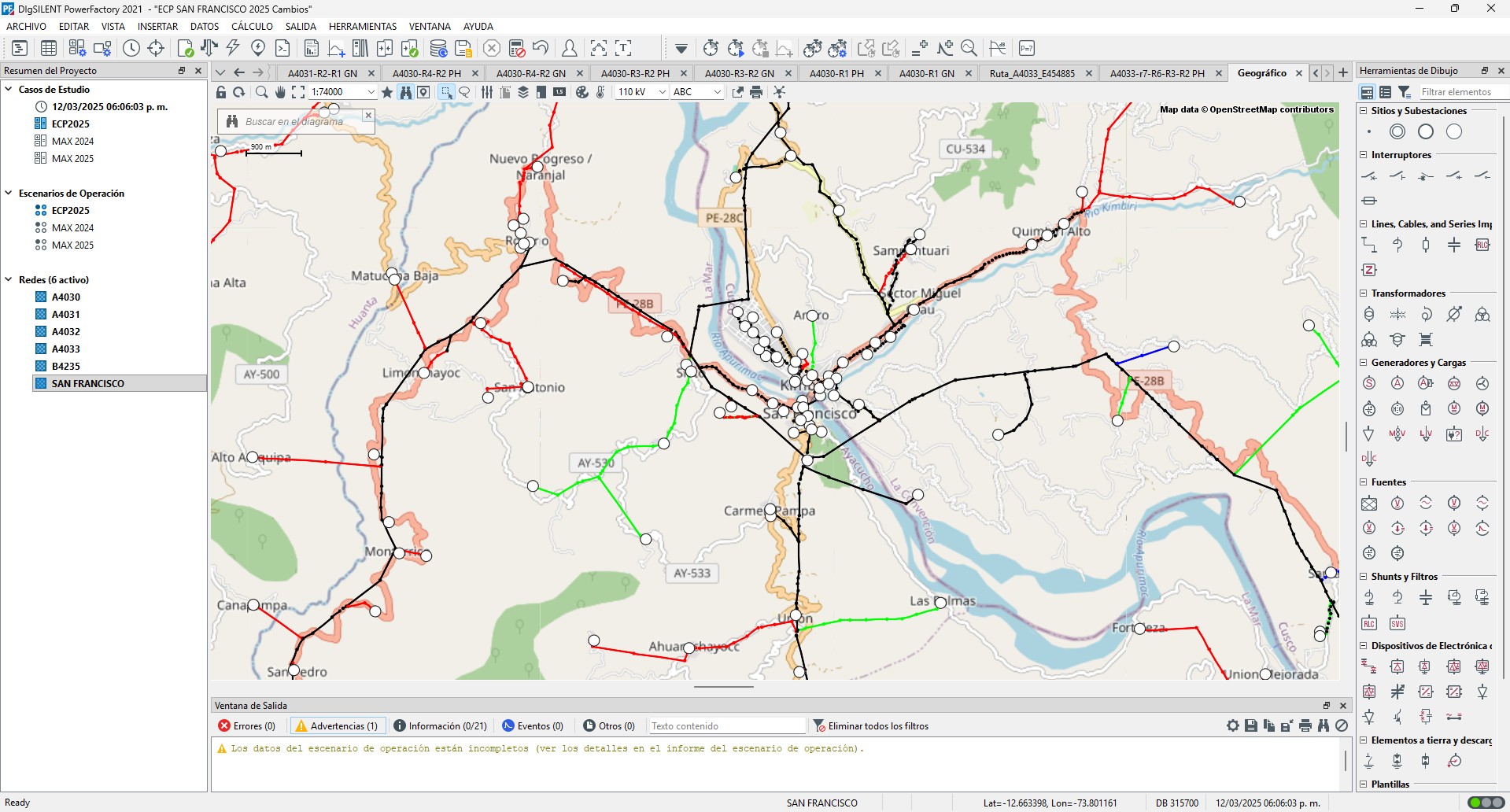Open the 110 kV voltage level dropdown
1510x812 pixels.
click(x=662, y=92)
